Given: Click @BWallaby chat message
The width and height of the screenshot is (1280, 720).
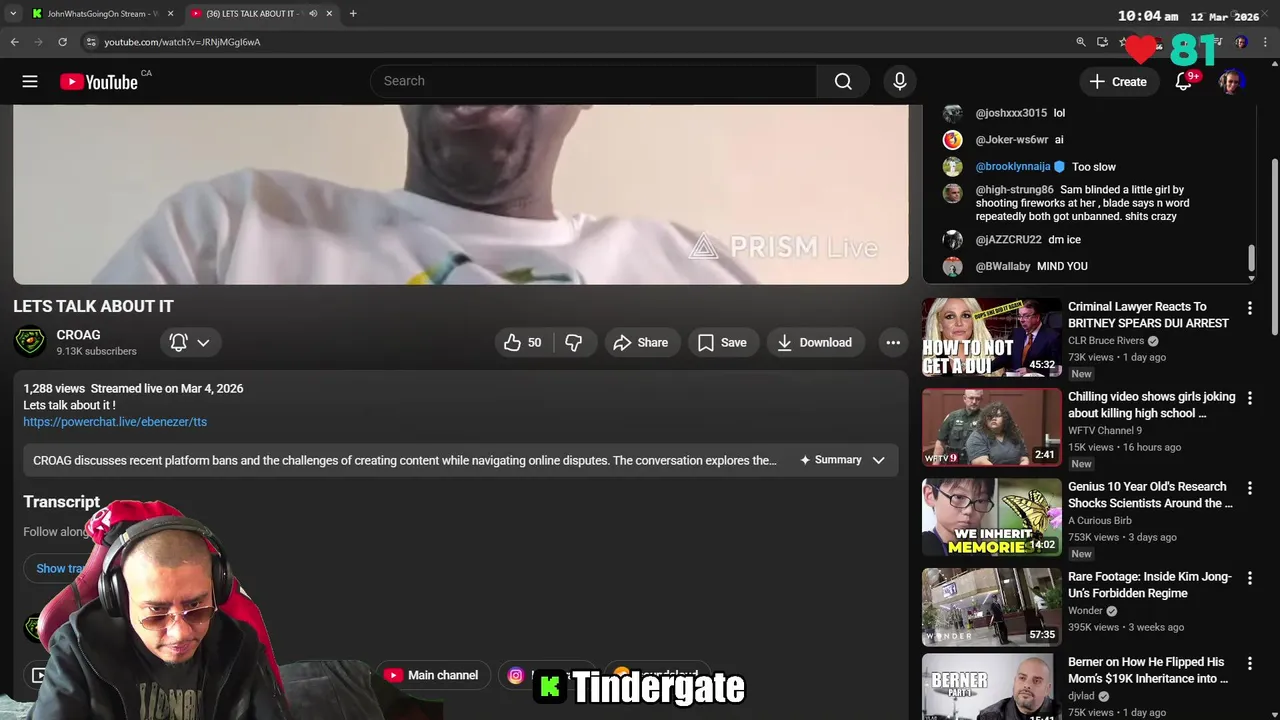Looking at the screenshot, I should point(1062,267).
